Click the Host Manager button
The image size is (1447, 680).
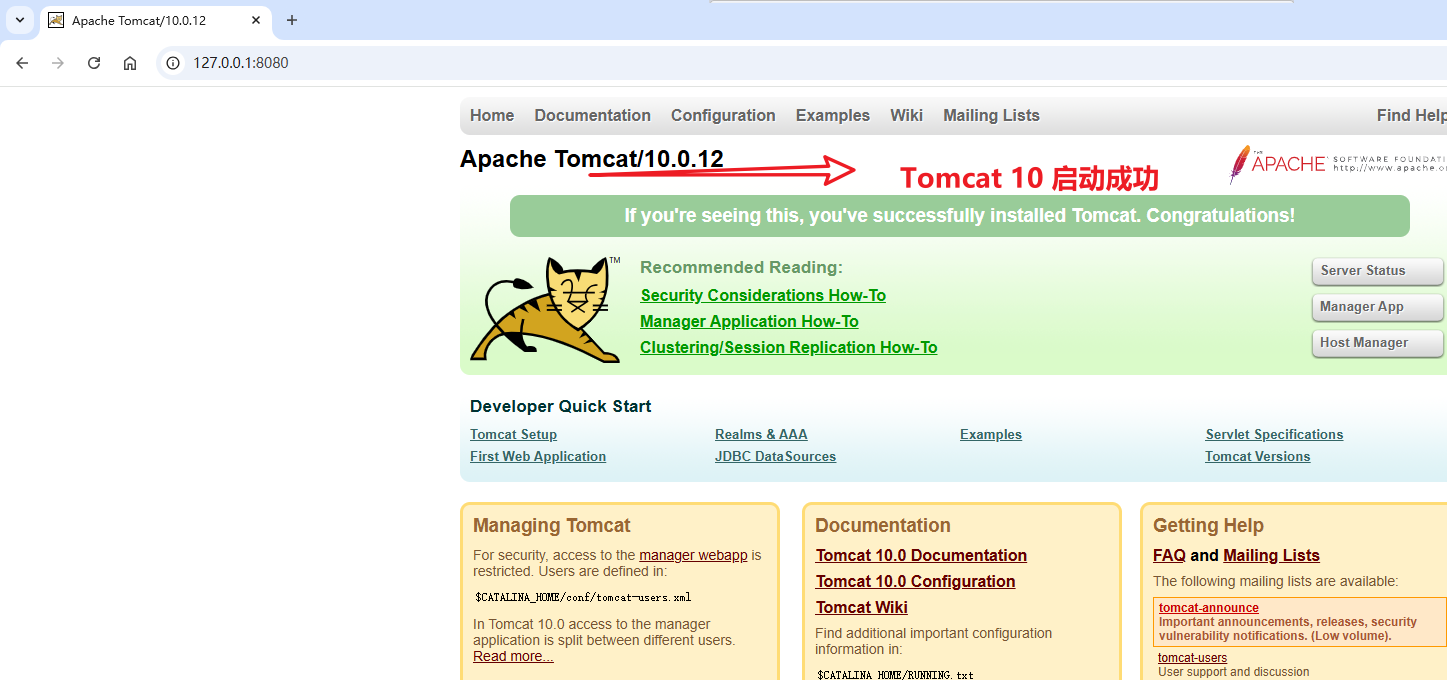pos(1377,343)
